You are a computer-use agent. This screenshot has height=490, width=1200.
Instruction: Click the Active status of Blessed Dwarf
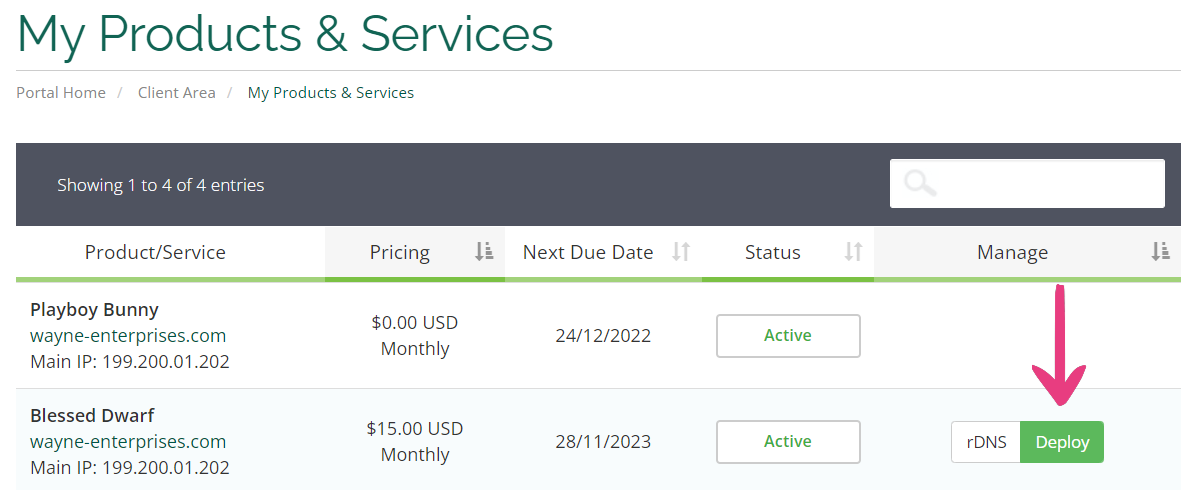tap(788, 442)
